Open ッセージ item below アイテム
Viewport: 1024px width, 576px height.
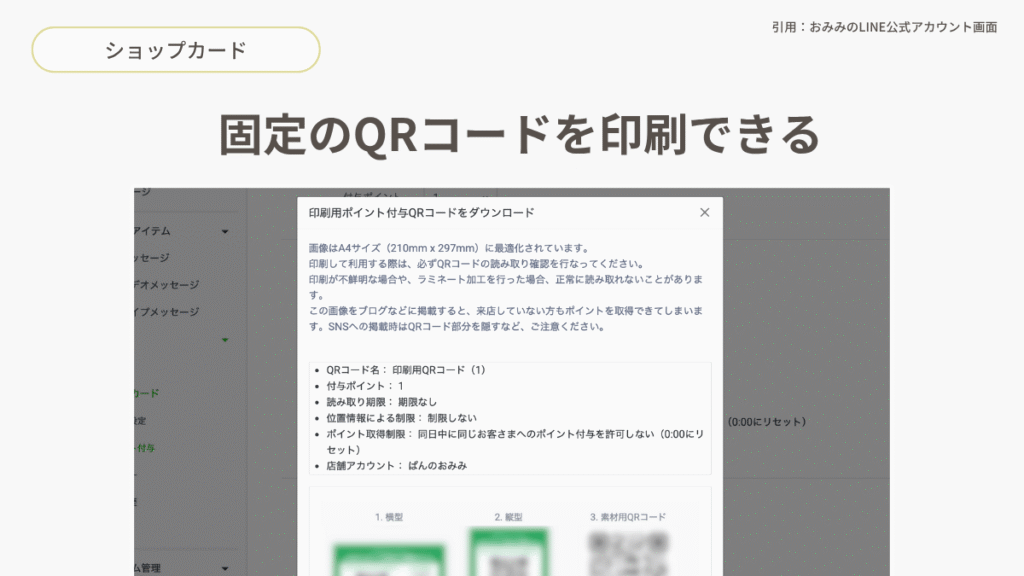(x=154, y=258)
